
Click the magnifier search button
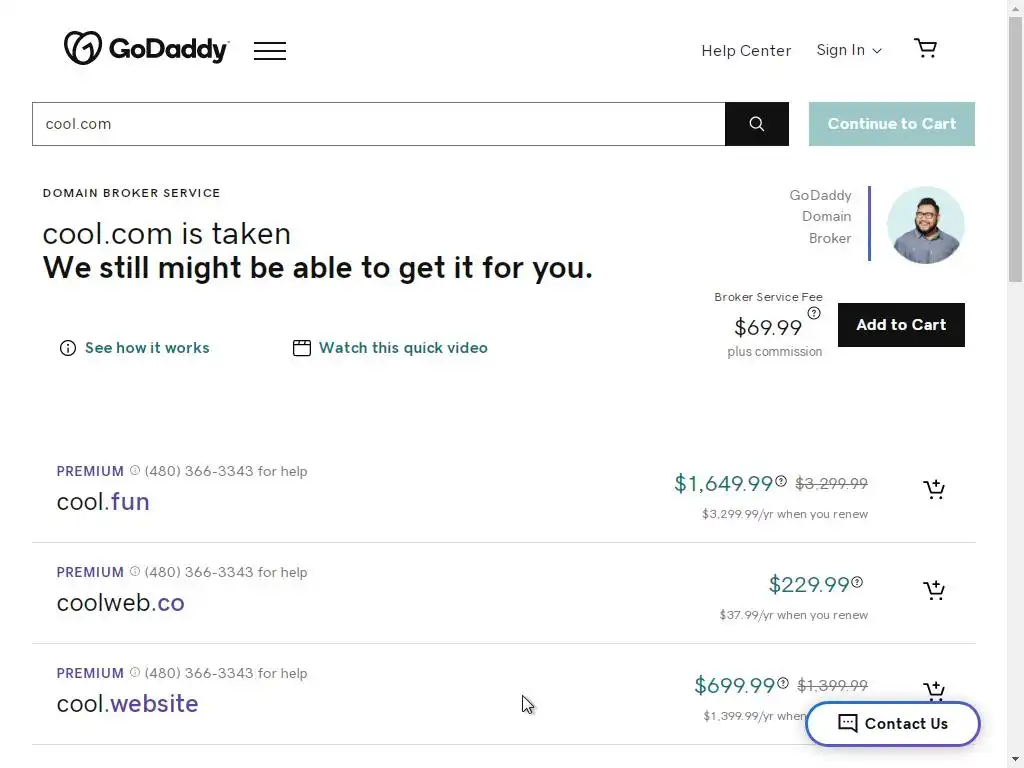click(757, 124)
